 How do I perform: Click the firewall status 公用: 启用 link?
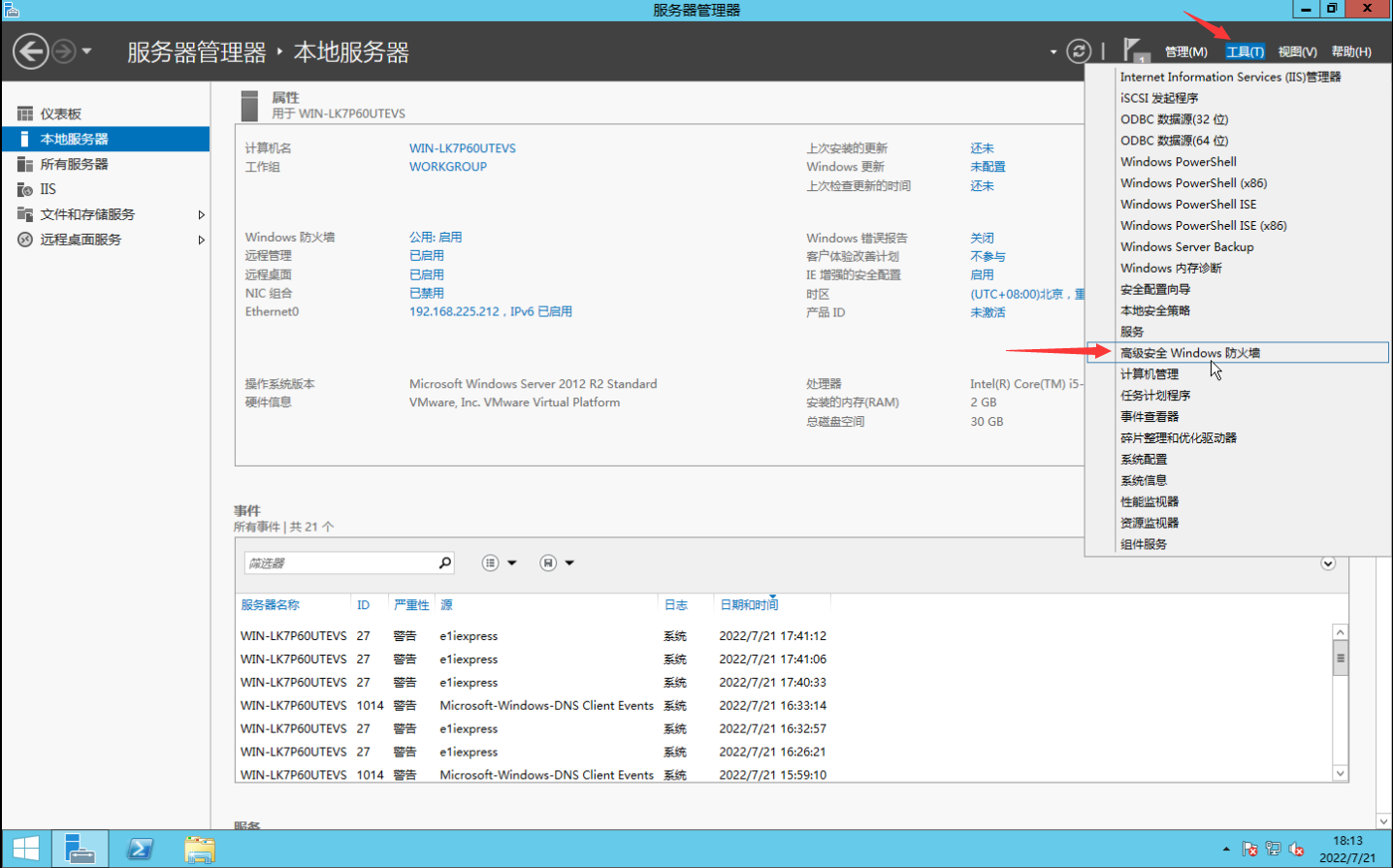(436, 238)
